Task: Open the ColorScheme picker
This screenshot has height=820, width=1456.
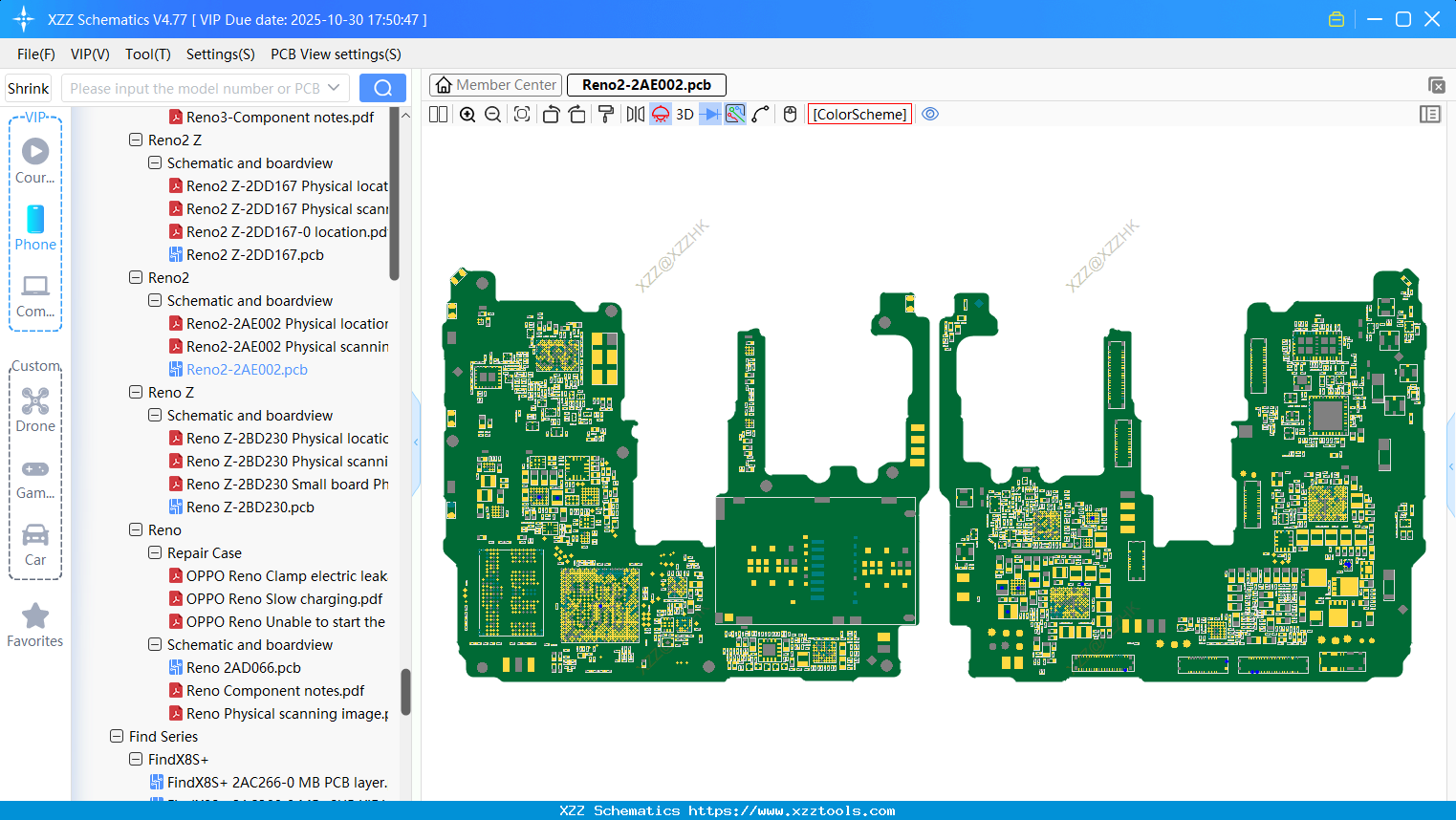Action: tap(859, 115)
